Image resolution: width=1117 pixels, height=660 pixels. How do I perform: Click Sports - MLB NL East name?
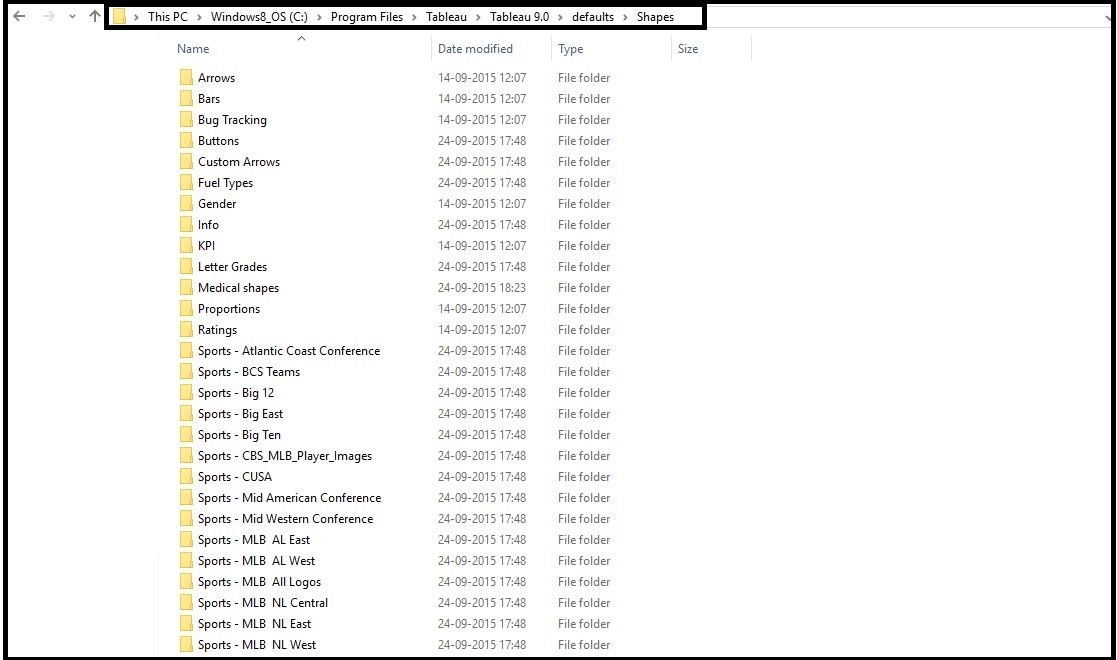tap(254, 624)
